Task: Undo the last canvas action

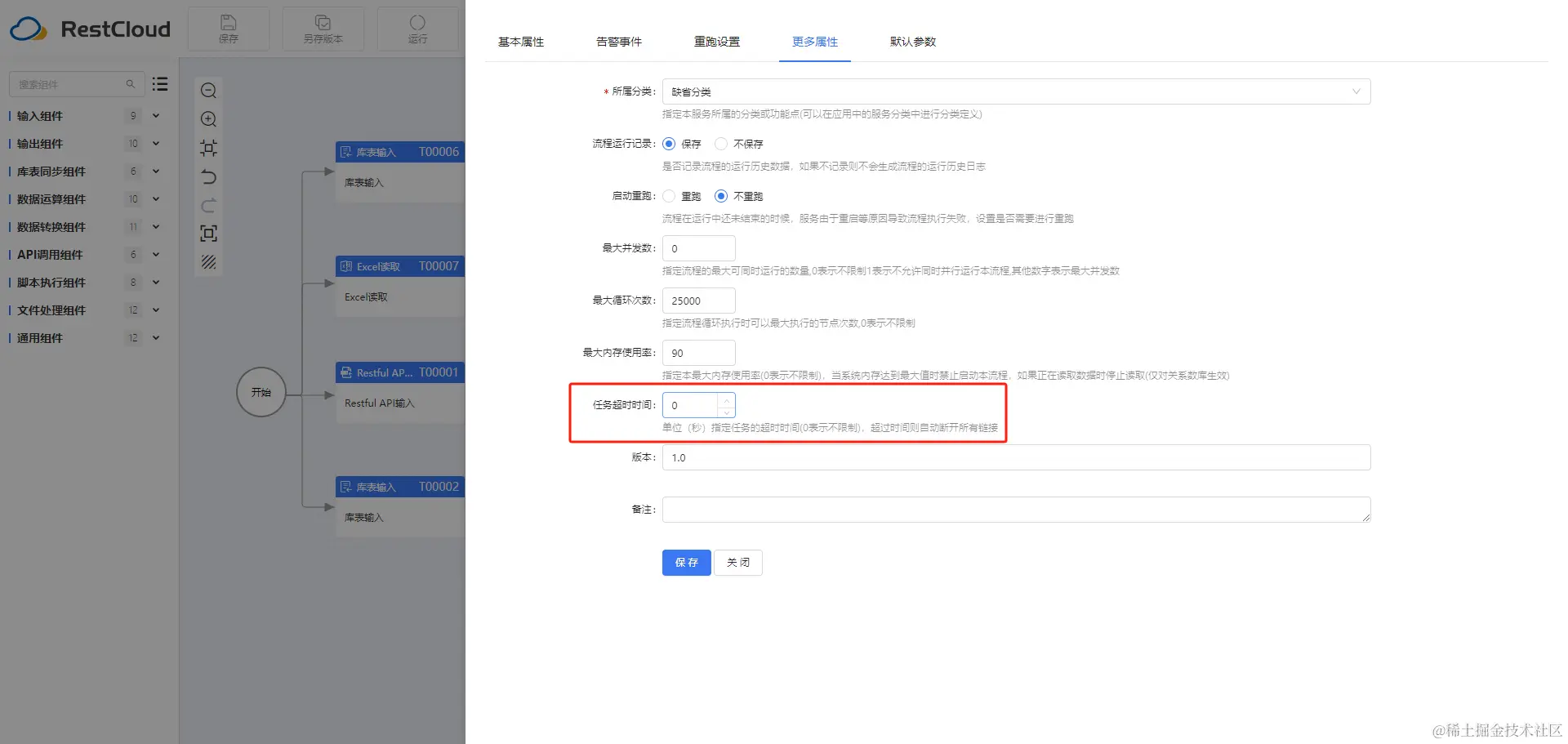Action: (x=209, y=176)
